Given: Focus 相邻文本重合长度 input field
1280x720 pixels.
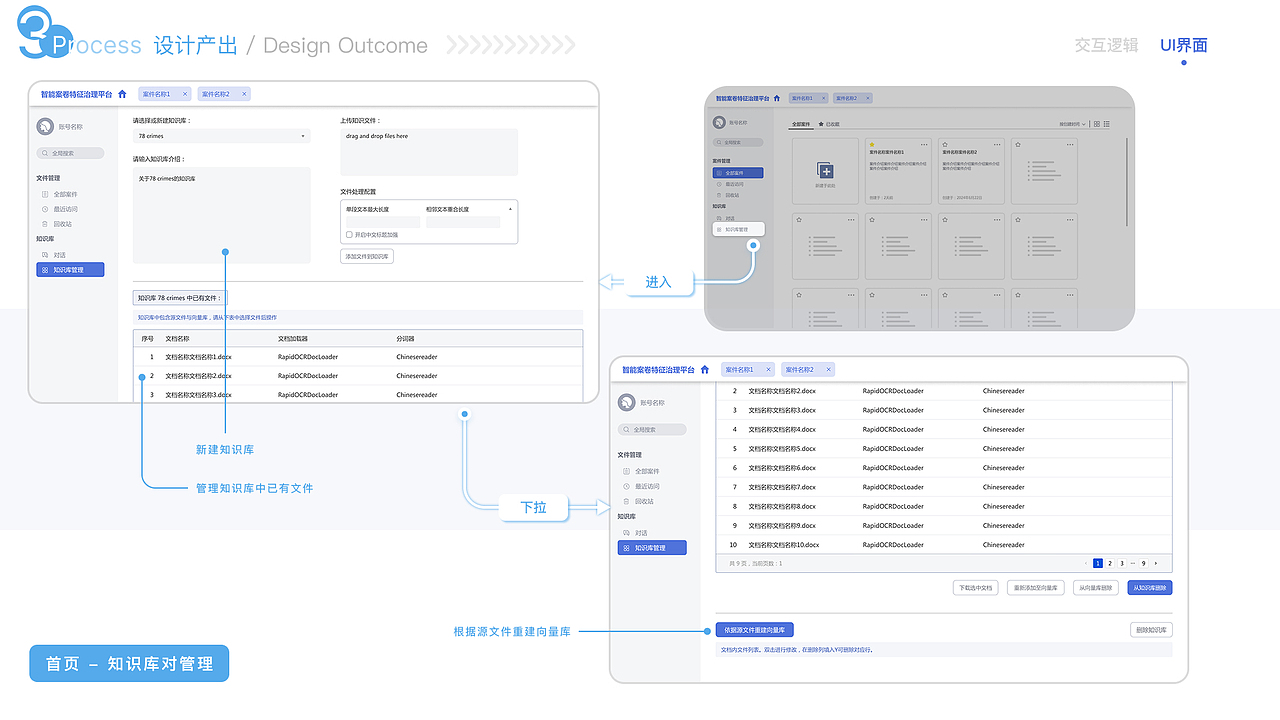Looking at the screenshot, I should [x=463, y=222].
